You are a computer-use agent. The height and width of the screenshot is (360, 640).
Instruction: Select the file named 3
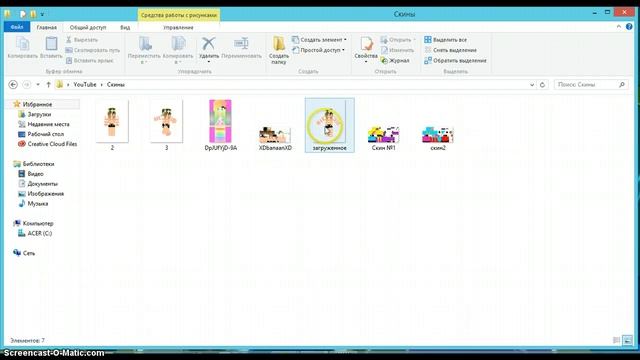(166, 125)
